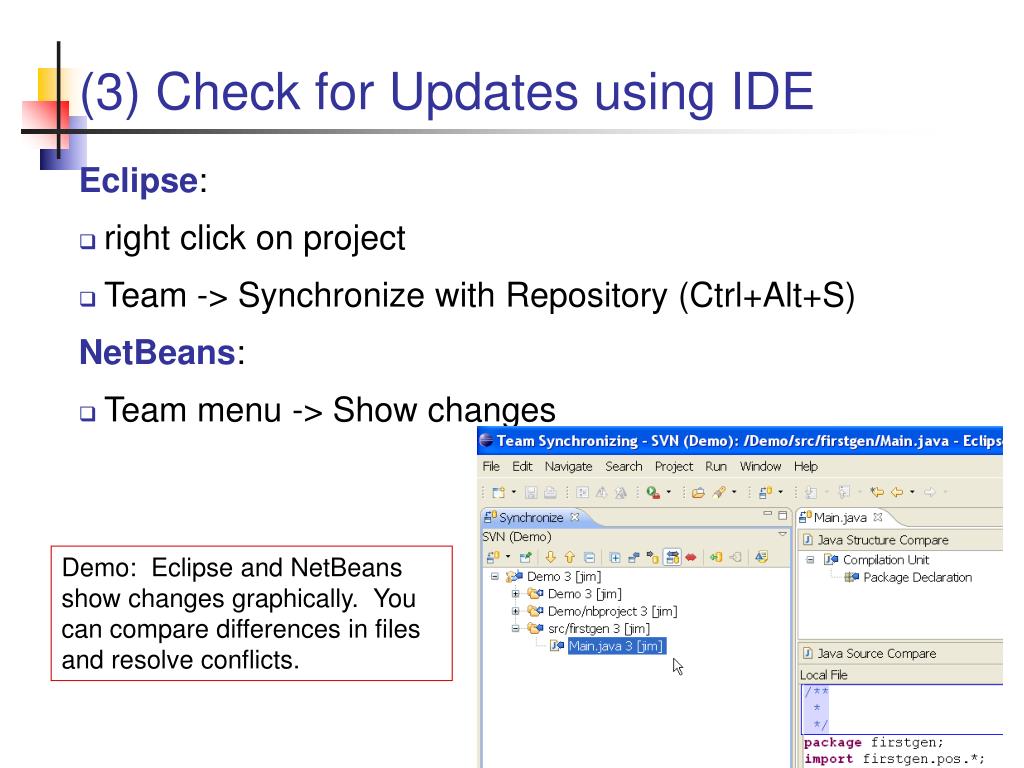Collapse Compilation Unit node
Image resolution: width=1024 pixels, height=768 pixels.
(x=810, y=560)
